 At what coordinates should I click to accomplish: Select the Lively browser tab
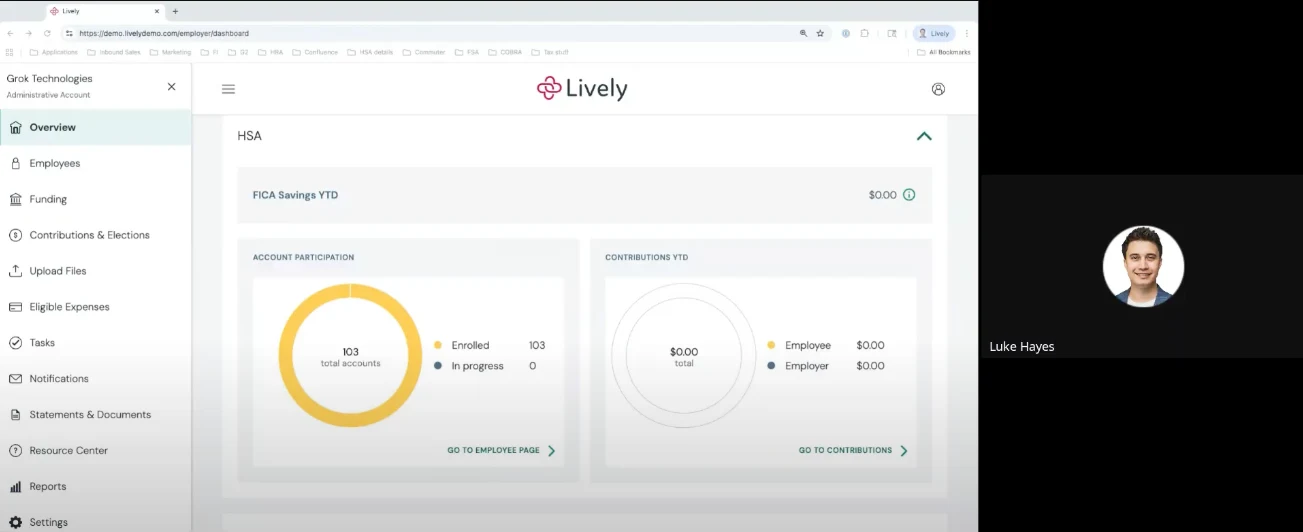click(105, 11)
